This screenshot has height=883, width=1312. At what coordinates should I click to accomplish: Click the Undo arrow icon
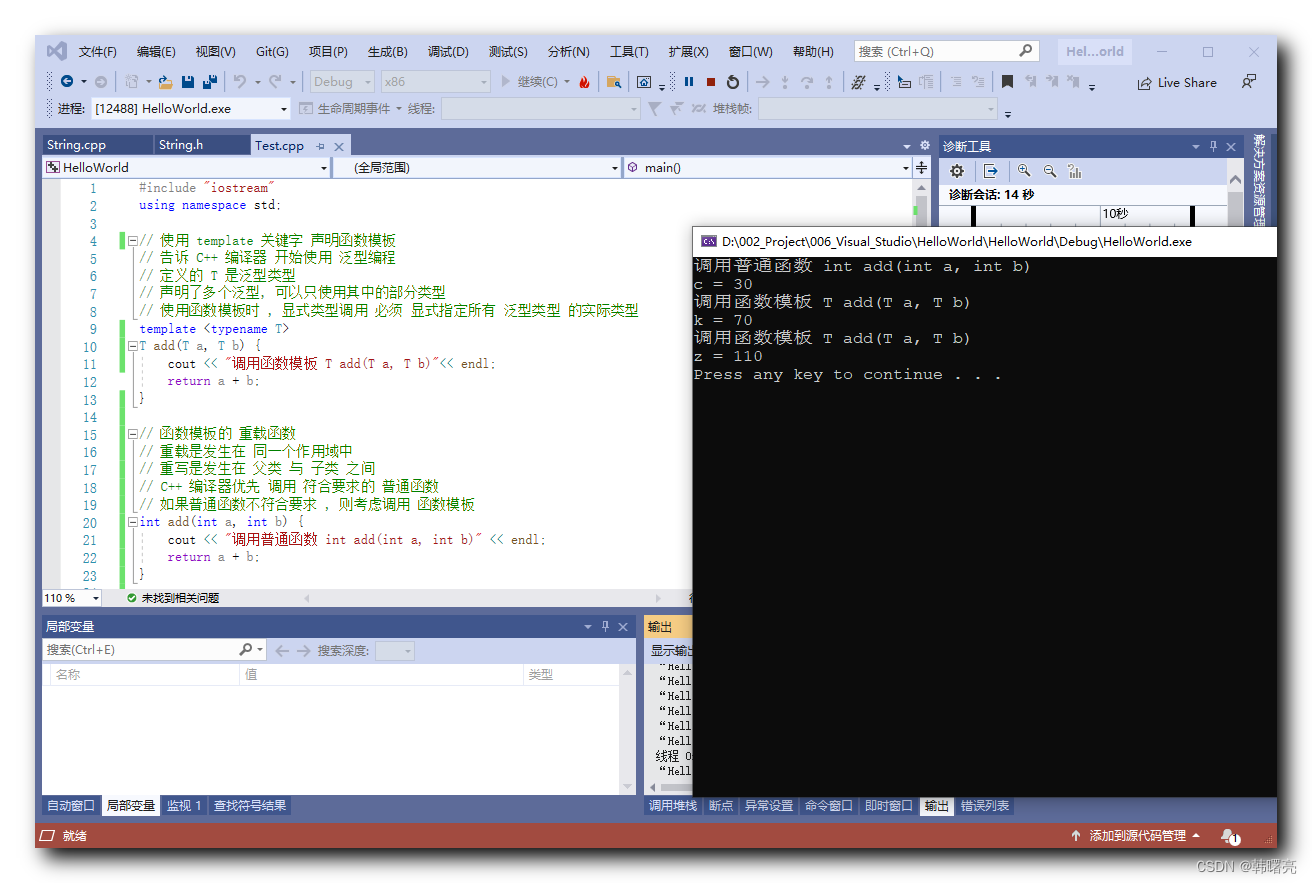tap(240, 82)
